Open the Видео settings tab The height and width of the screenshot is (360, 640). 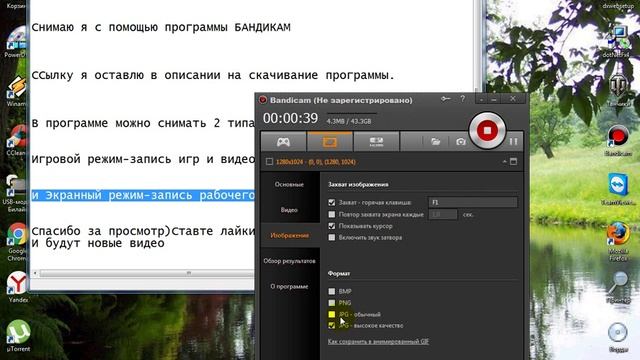point(289,210)
